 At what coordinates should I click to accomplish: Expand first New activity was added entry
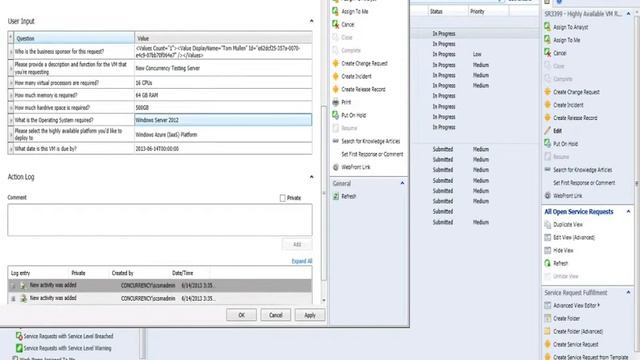13,286
